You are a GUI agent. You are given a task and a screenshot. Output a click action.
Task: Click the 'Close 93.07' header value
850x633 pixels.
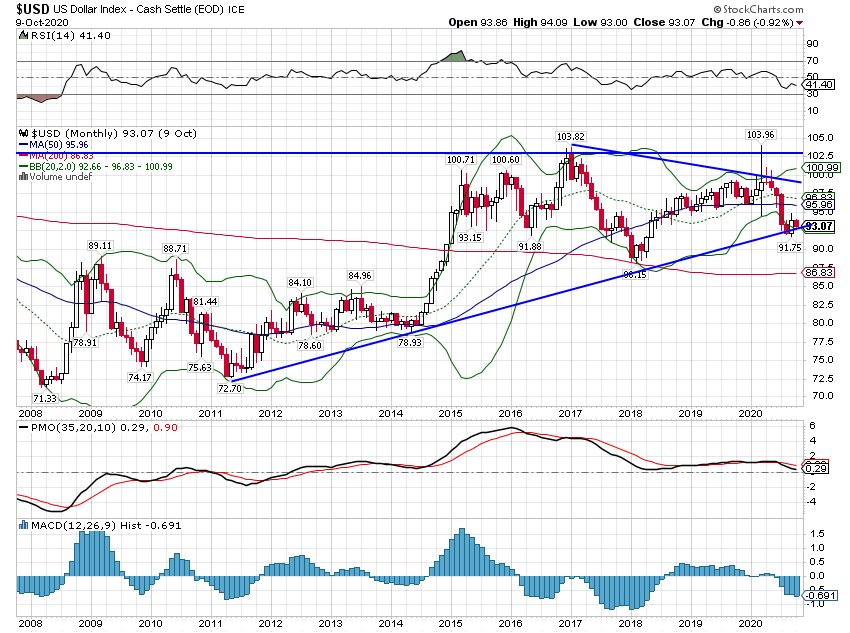[664, 22]
